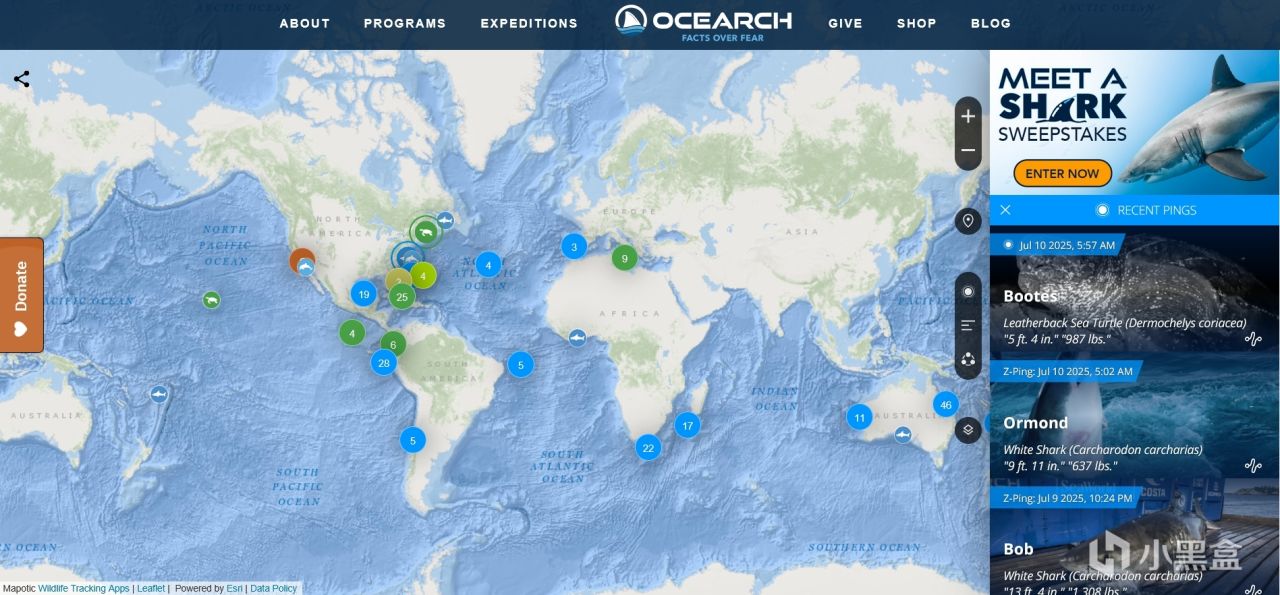Open the green cluster of 4 off Central America
This screenshot has width=1280, height=595.
tap(352, 333)
